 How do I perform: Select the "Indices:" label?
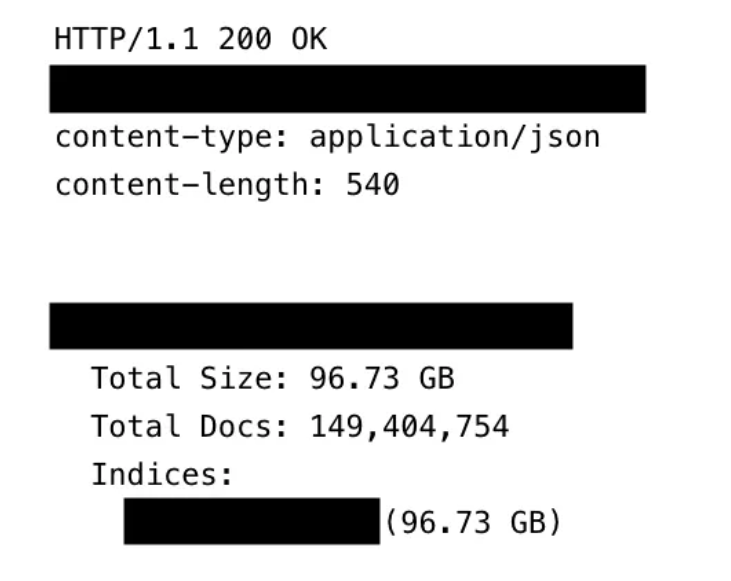point(162,475)
